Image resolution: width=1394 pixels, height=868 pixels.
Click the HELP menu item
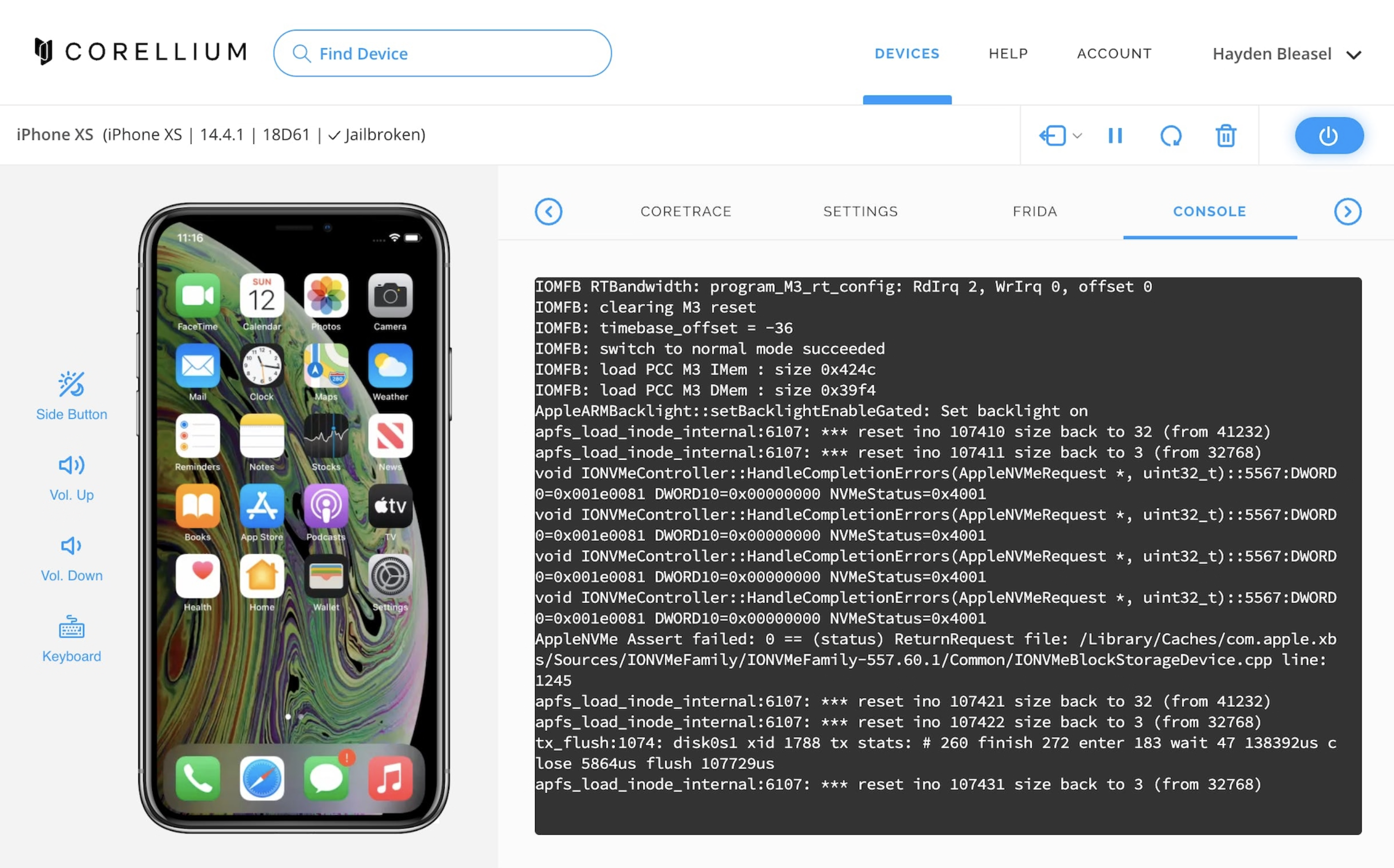[1008, 53]
